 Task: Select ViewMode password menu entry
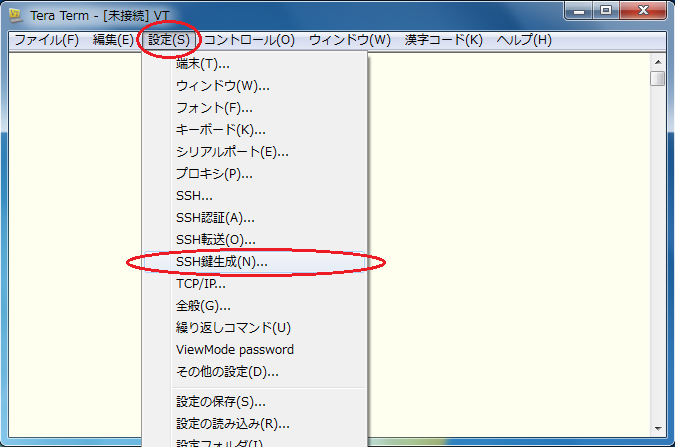(234, 350)
